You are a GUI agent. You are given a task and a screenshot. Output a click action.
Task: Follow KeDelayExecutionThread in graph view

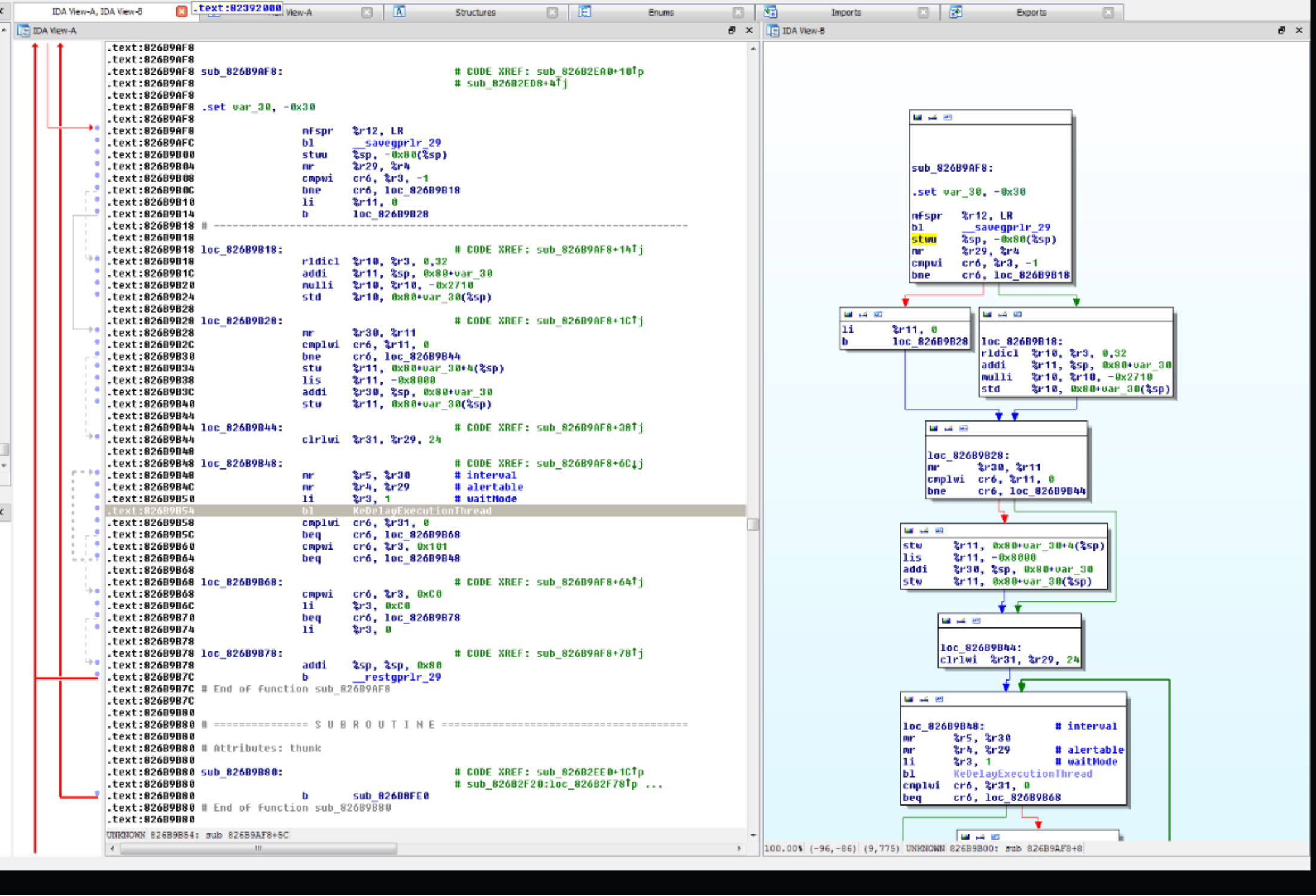click(1022, 774)
